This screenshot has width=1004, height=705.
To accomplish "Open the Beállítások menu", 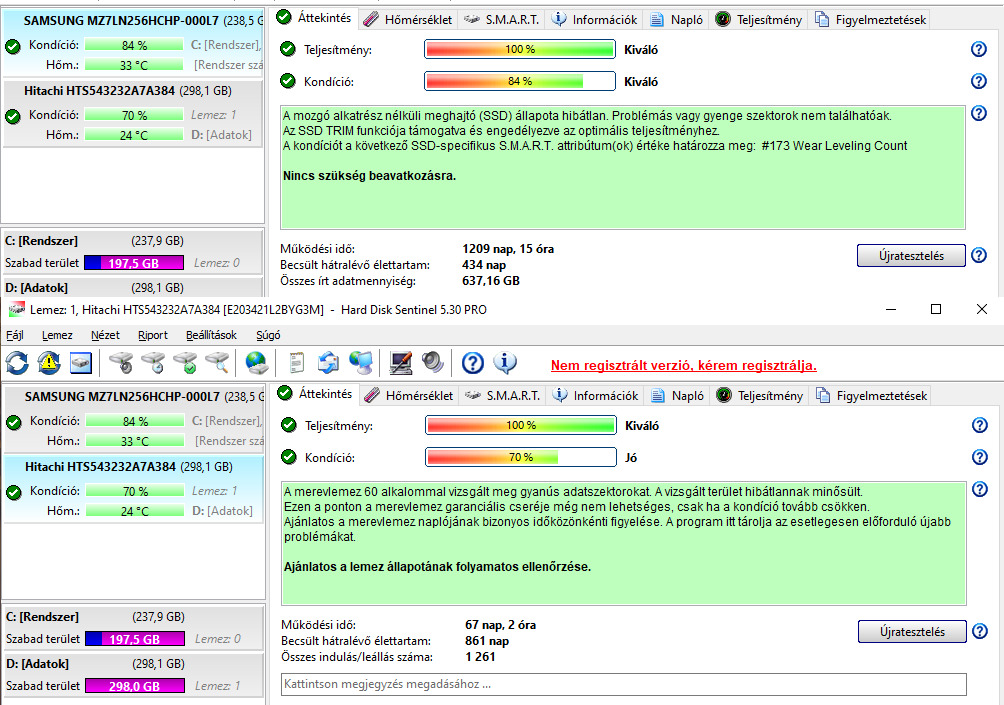I will click(x=211, y=335).
